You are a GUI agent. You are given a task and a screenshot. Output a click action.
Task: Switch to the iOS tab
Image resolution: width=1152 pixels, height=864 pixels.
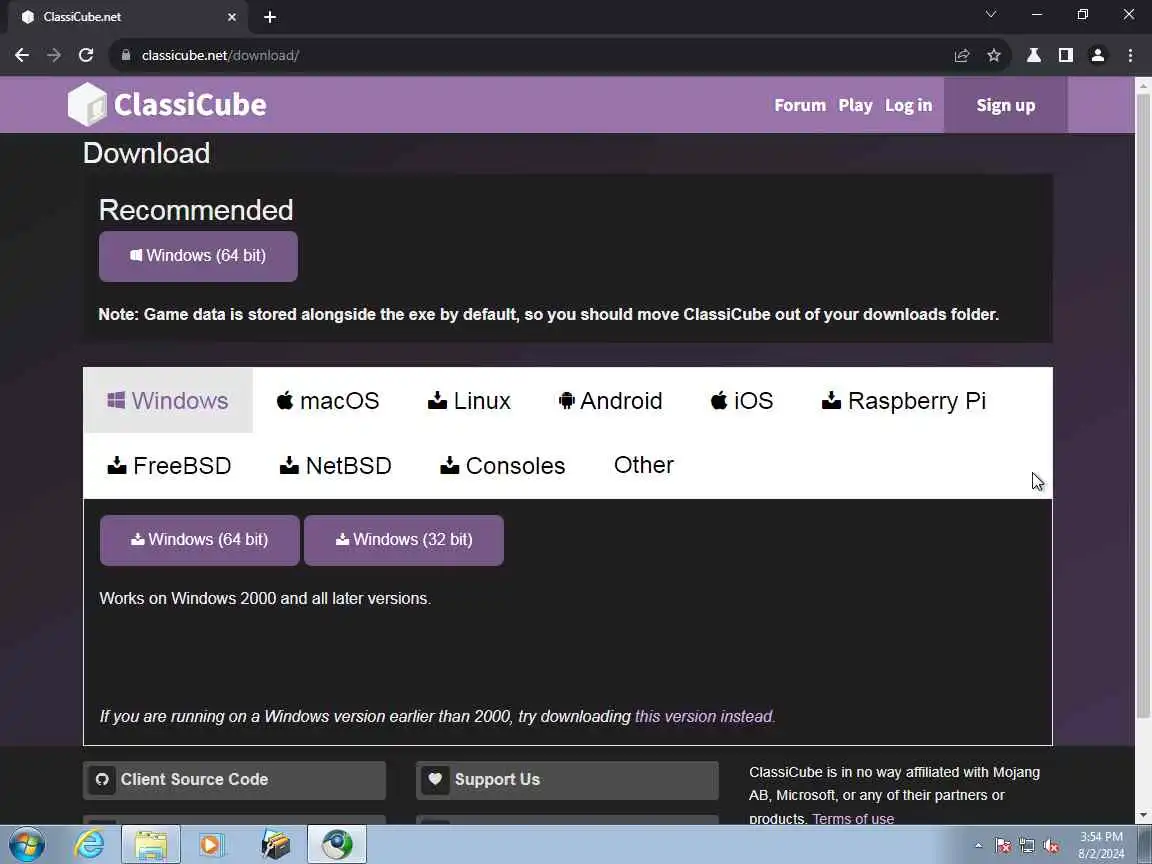click(742, 400)
